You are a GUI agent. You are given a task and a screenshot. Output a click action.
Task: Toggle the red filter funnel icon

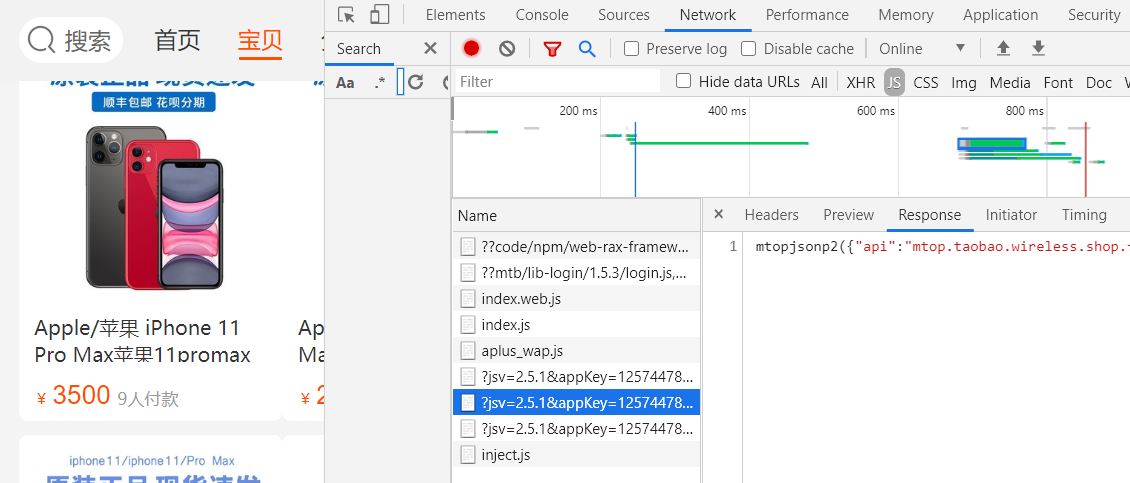click(x=552, y=48)
